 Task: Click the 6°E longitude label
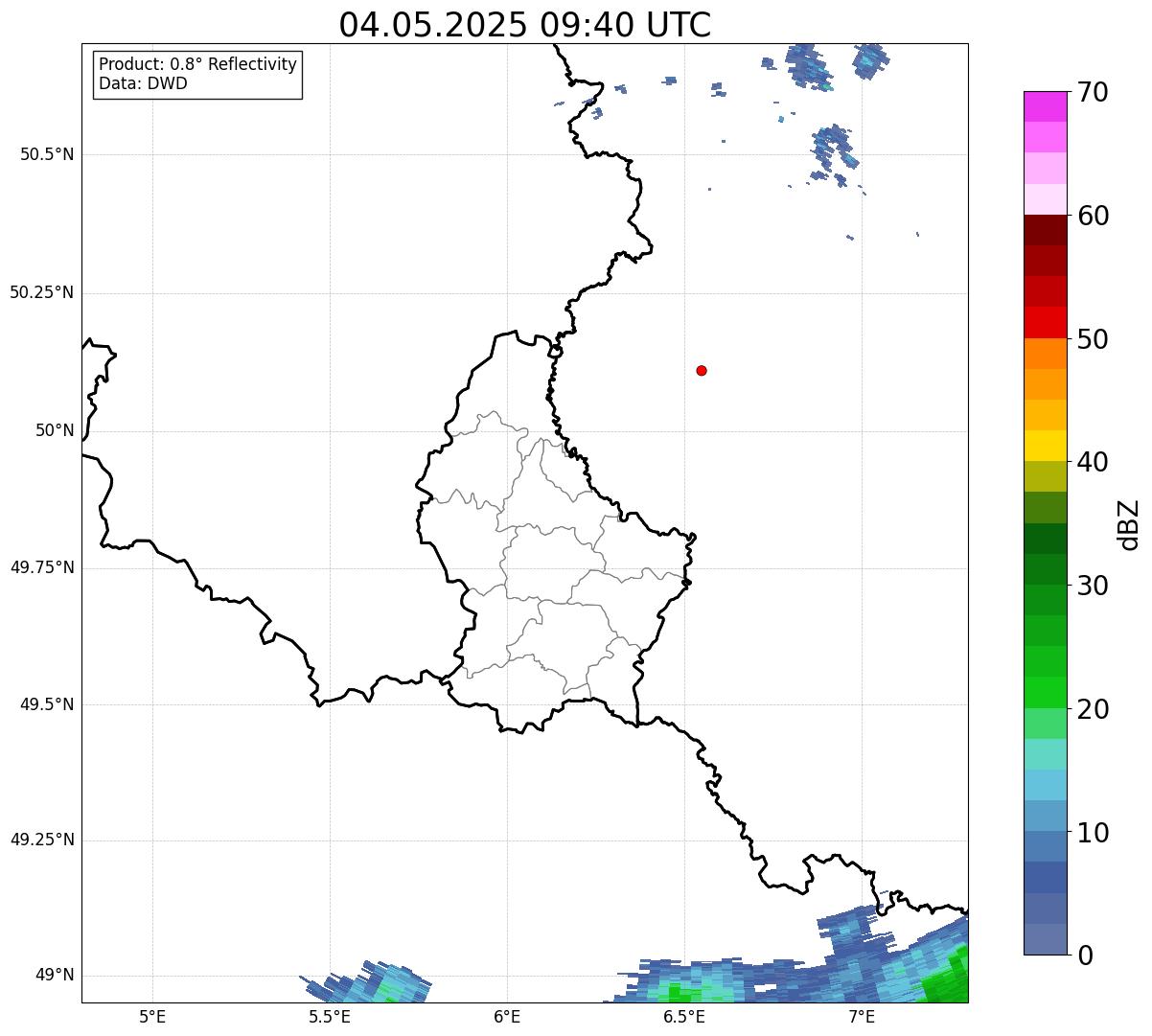[507, 1016]
